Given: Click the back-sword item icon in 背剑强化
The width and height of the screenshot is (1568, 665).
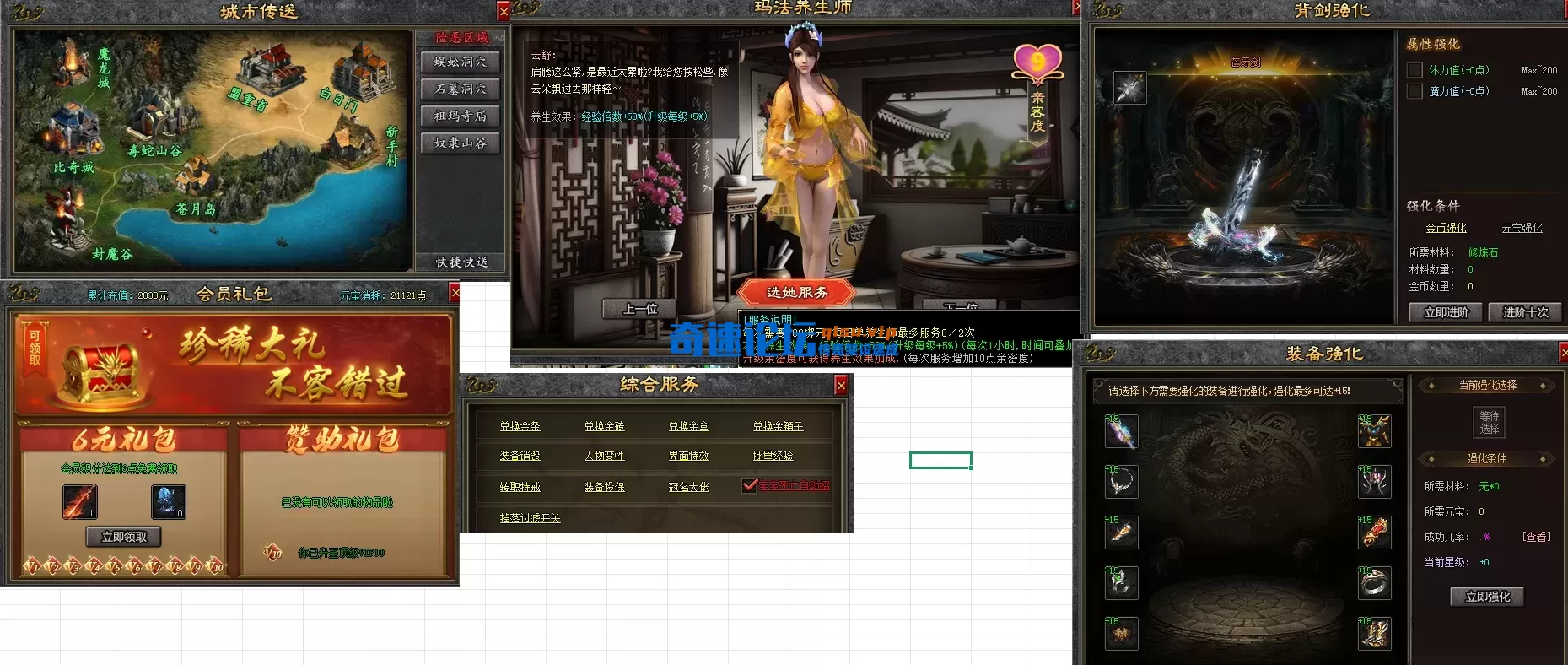Looking at the screenshot, I should pyautogui.click(x=1129, y=88).
